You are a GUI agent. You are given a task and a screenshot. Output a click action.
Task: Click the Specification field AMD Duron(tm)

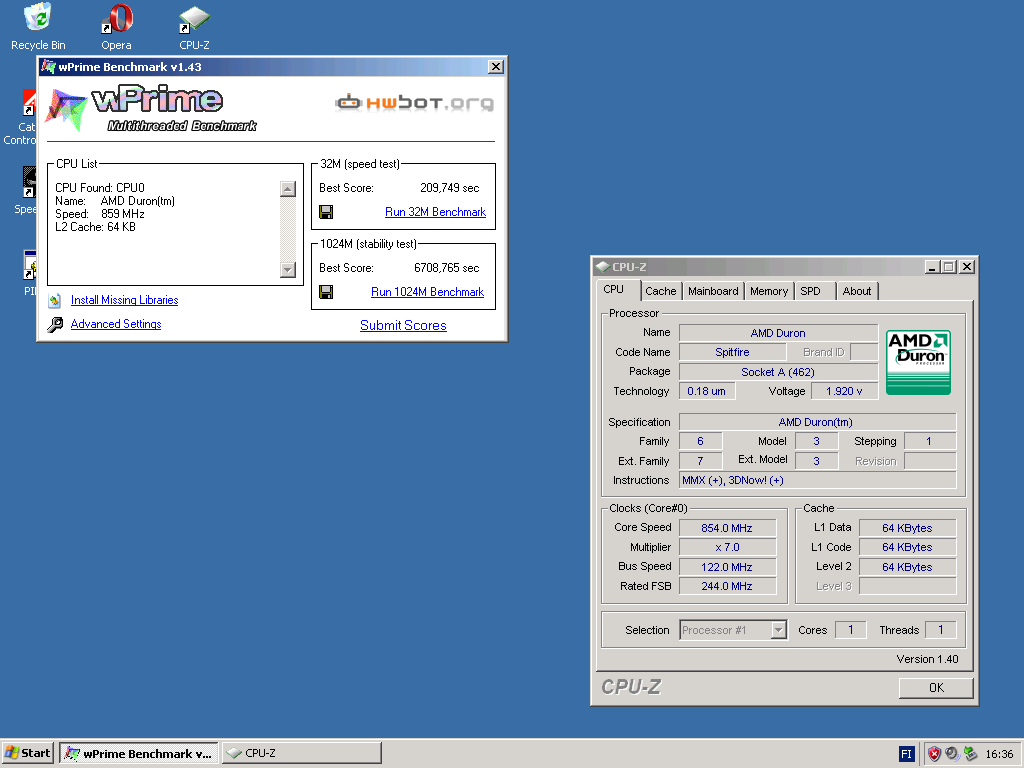(818, 422)
